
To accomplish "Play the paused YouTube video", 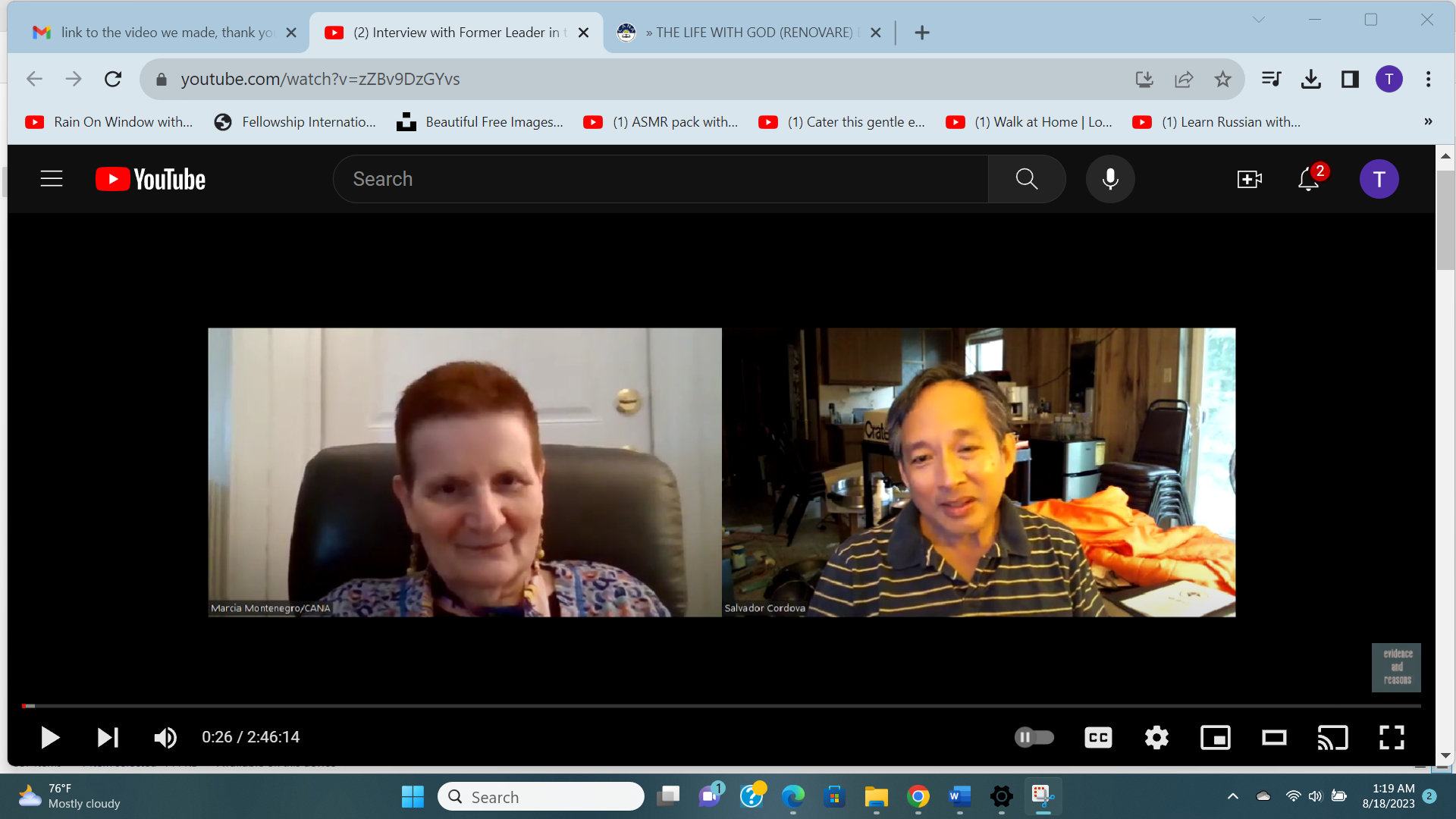I will point(50,737).
